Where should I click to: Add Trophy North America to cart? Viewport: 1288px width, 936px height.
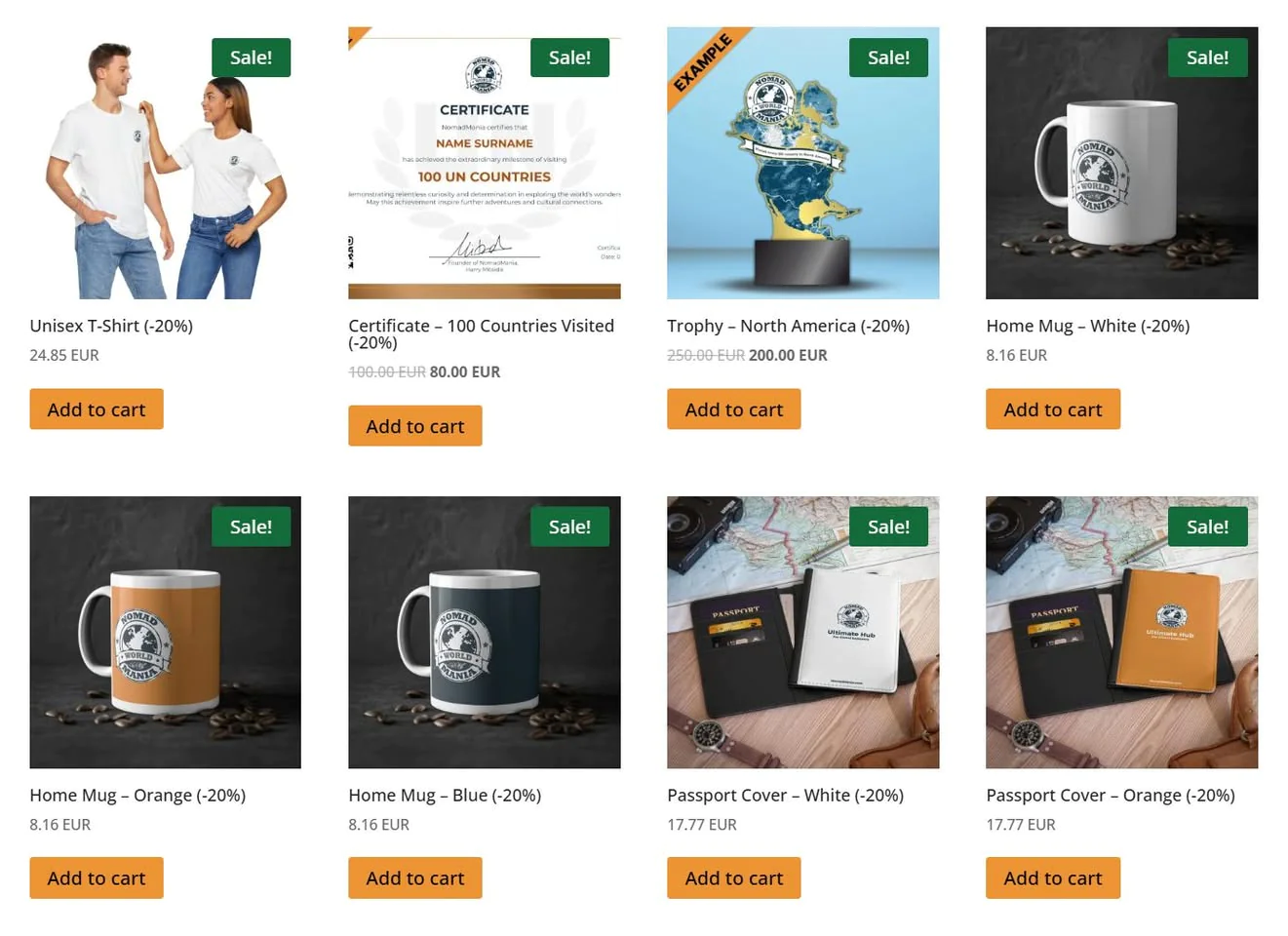point(734,409)
